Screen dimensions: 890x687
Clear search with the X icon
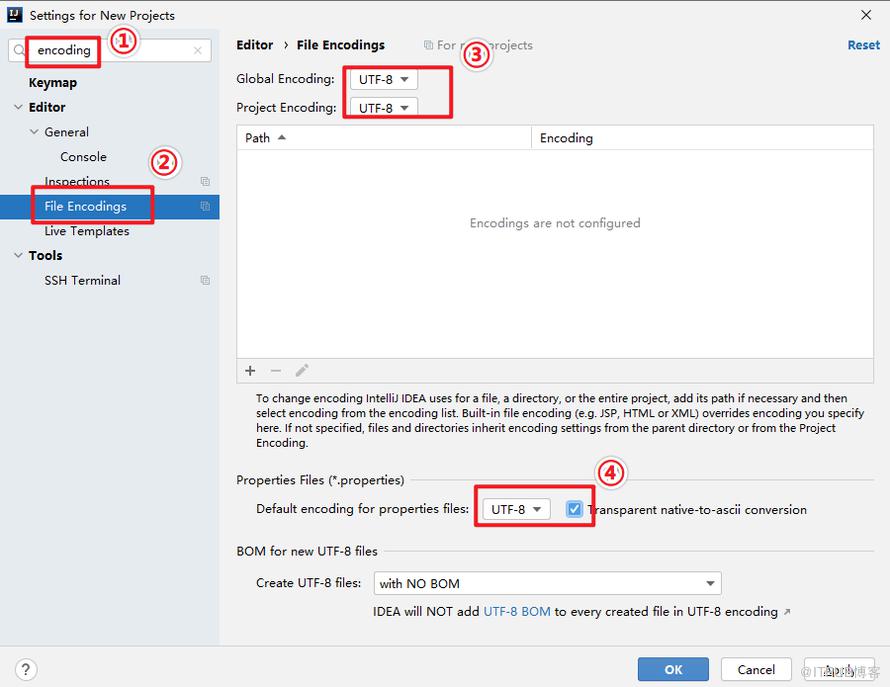(198, 51)
